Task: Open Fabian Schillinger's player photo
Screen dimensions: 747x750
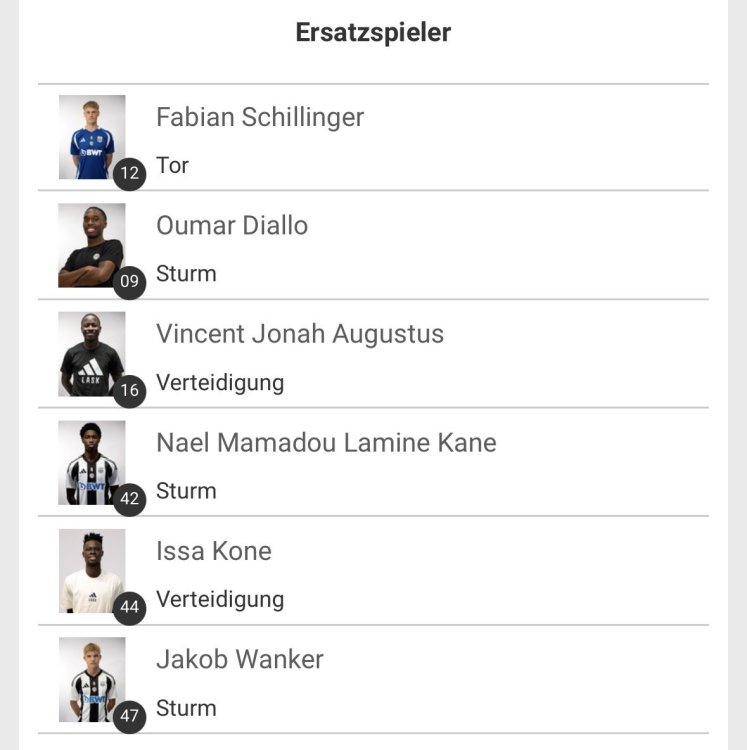Action: point(91,136)
